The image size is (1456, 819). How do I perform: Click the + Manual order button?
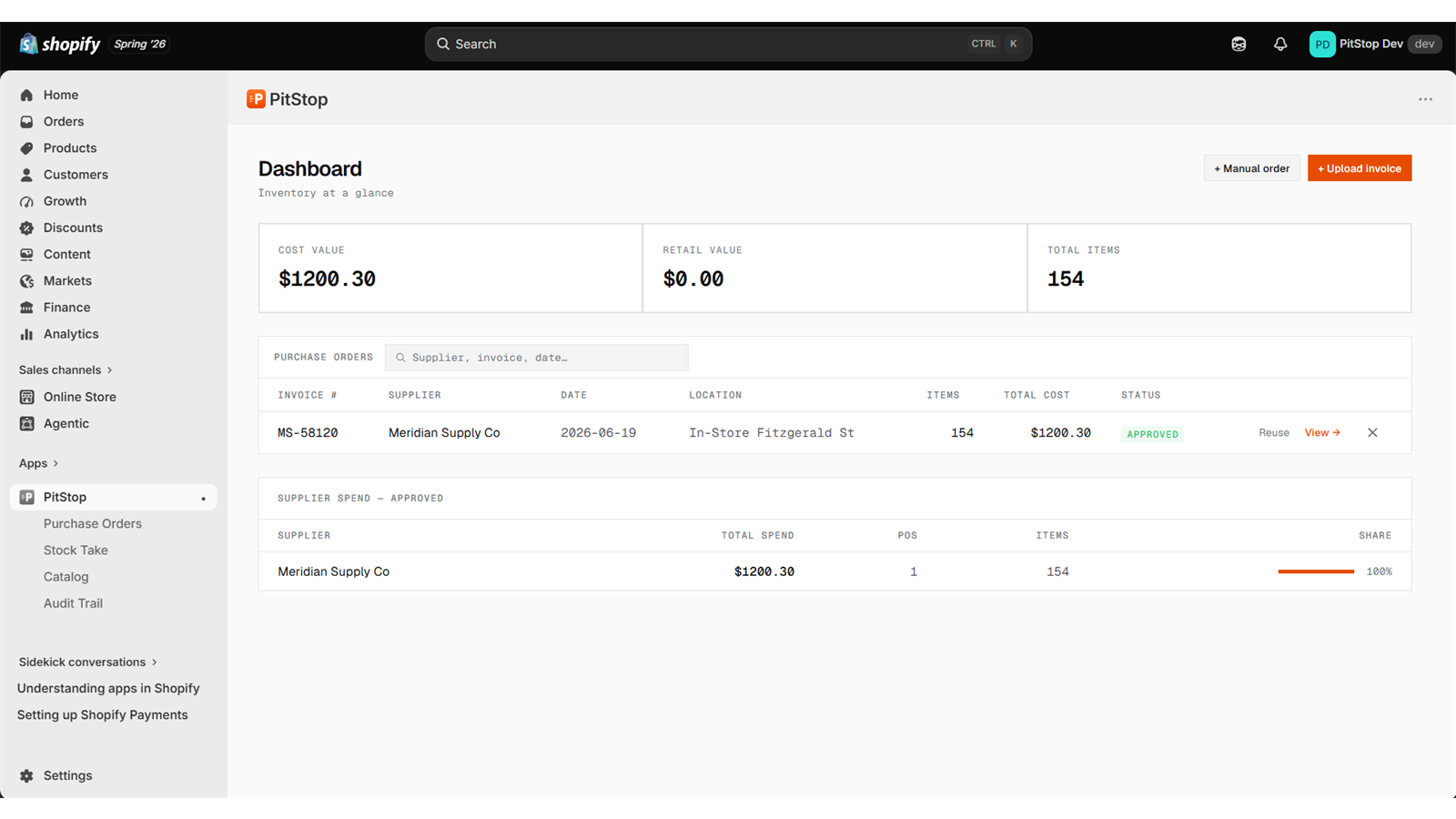click(1252, 168)
